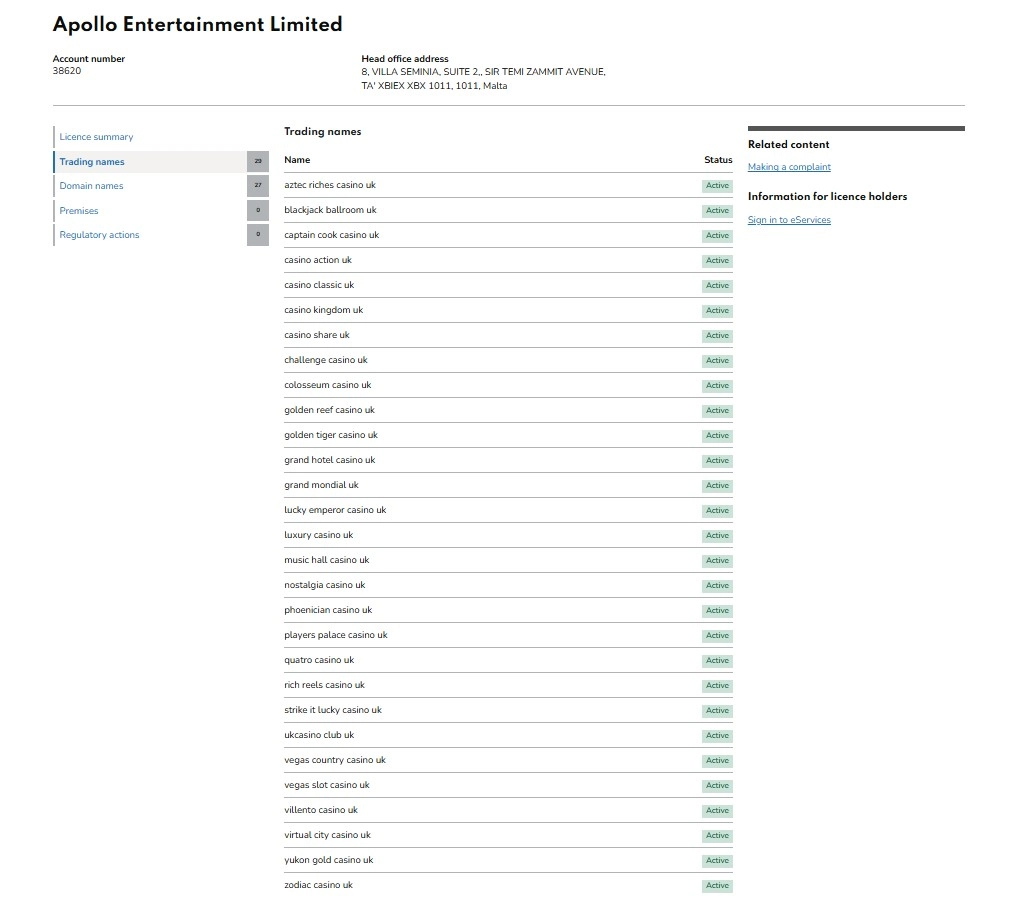The image size is (1009, 897).
Task: Click the Domain names count badge
Action: [x=257, y=185]
